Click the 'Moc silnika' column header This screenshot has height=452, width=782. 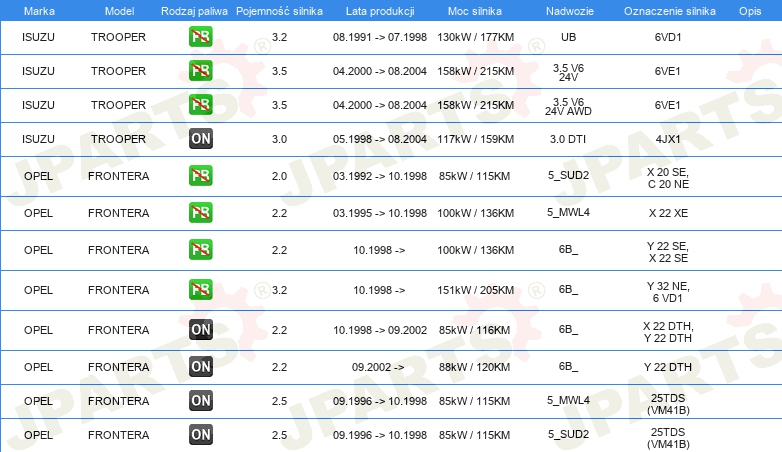pyautogui.click(x=475, y=11)
